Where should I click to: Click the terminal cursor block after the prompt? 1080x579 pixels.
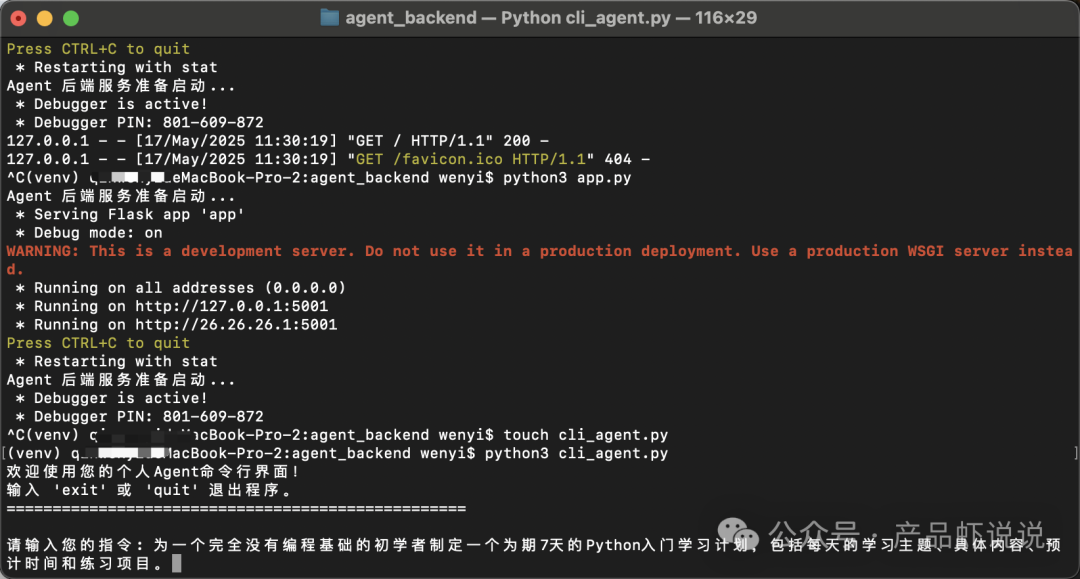tap(177, 563)
